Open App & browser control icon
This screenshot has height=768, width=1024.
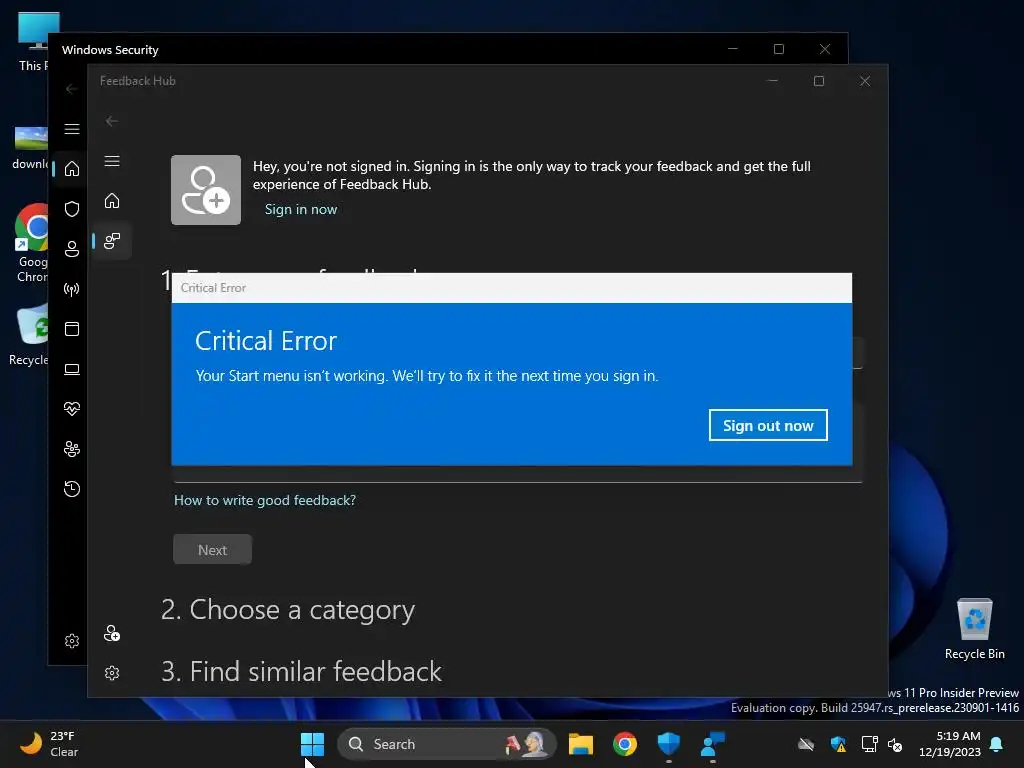[72, 329]
